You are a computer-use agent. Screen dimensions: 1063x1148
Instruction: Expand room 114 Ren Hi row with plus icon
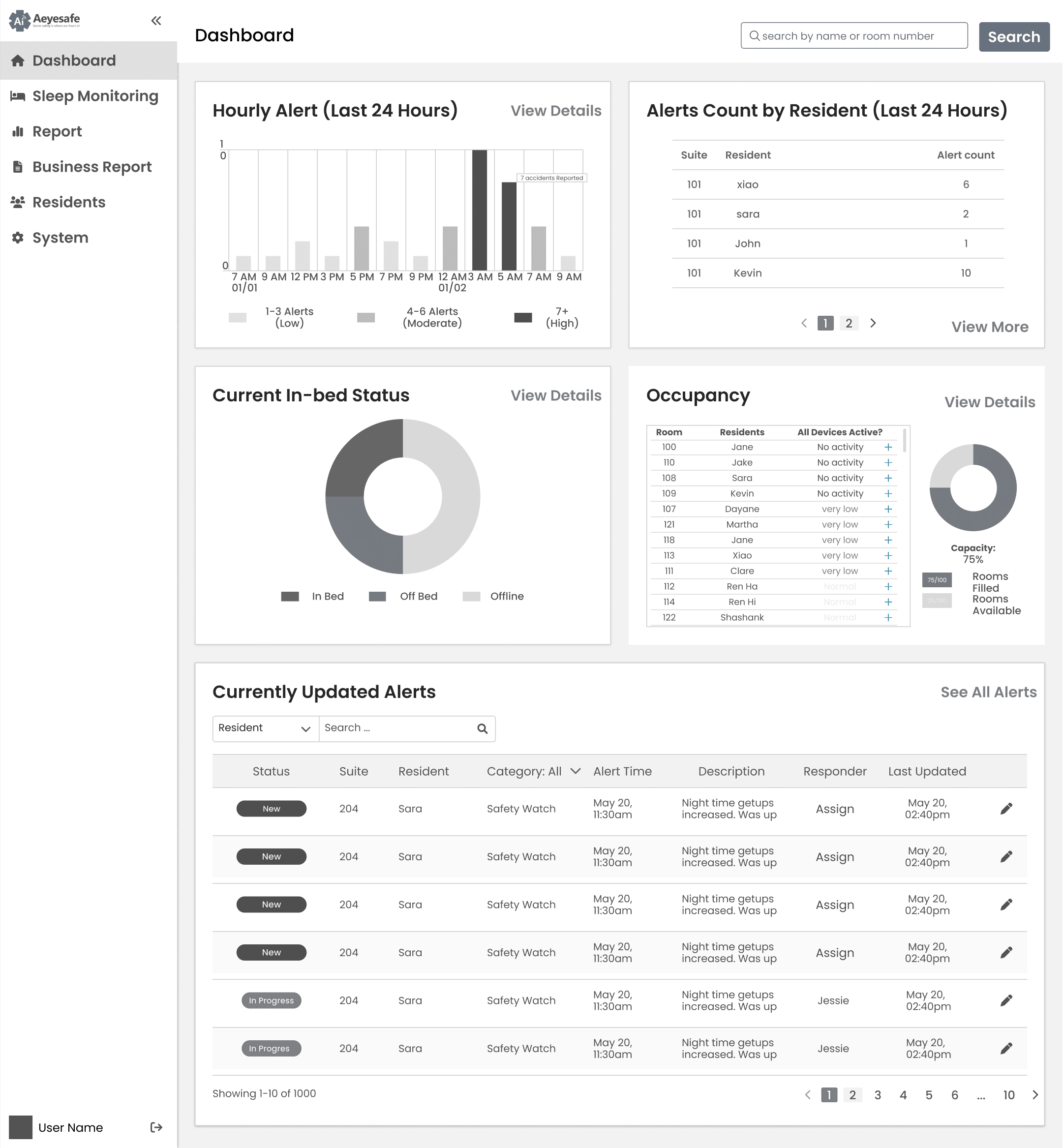[888, 602]
